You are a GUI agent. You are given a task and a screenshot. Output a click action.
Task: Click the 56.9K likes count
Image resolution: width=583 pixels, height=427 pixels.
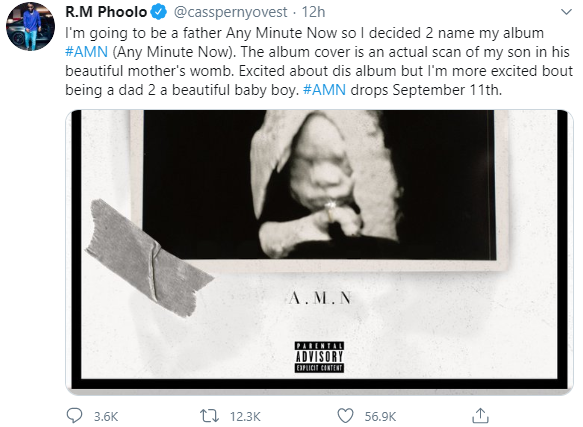click(380, 417)
